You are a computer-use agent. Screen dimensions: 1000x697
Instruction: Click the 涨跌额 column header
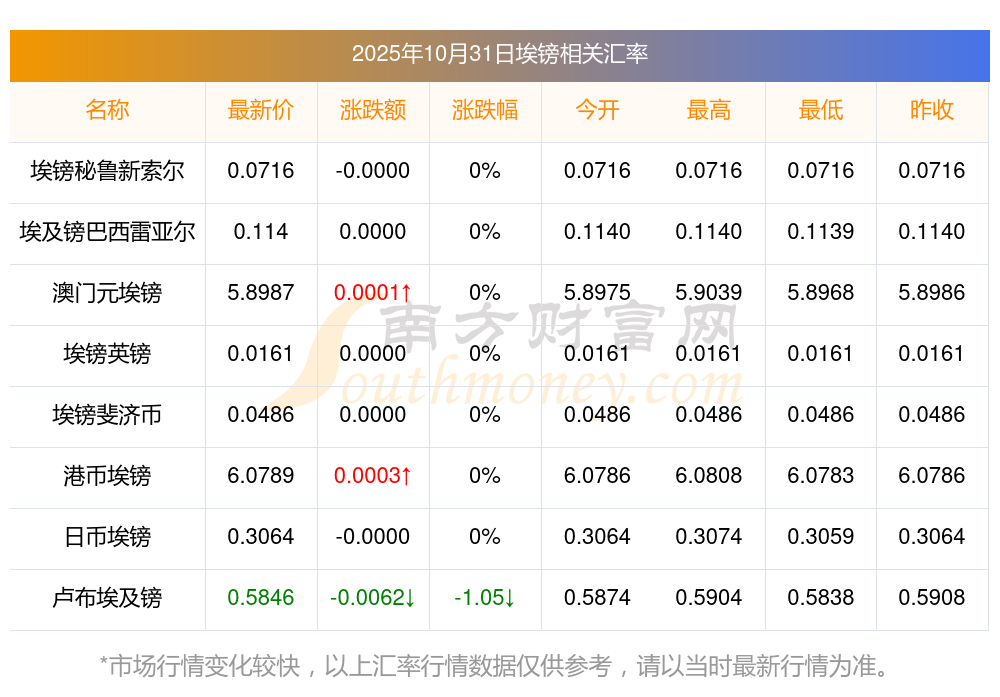pyautogui.click(x=372, y=110)
